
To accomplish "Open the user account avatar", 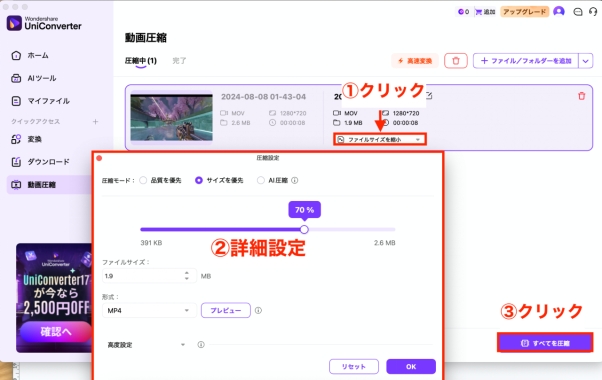I will (x=559, y=12).
